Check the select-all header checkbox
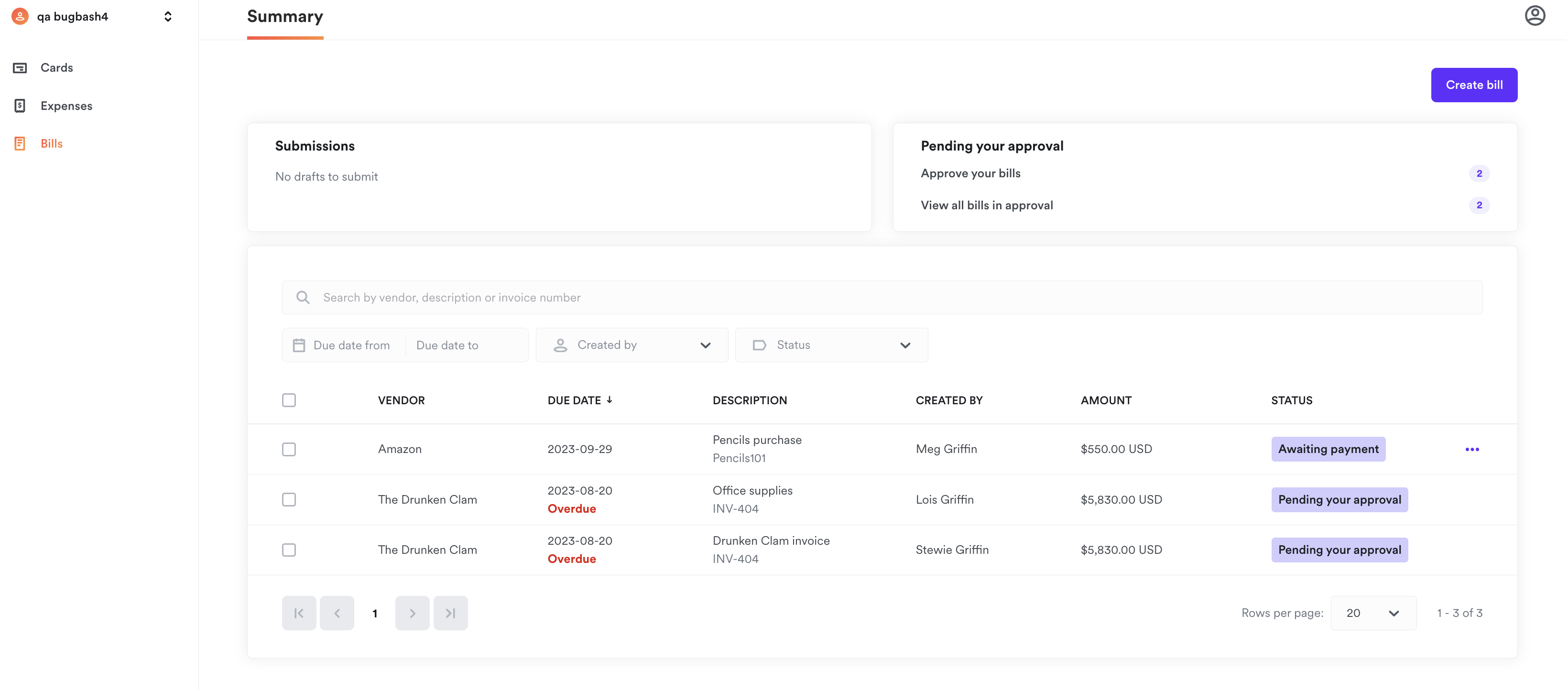This screenshot has width=1568, height=690. 289,400
